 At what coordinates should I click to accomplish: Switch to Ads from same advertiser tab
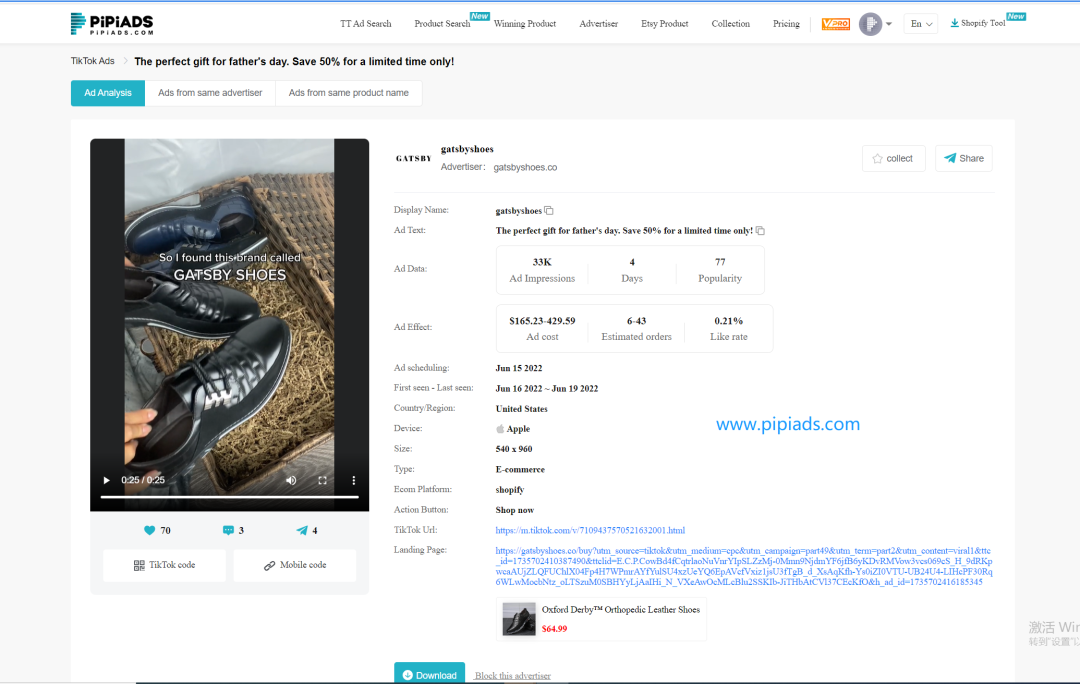tap(210, 93)
